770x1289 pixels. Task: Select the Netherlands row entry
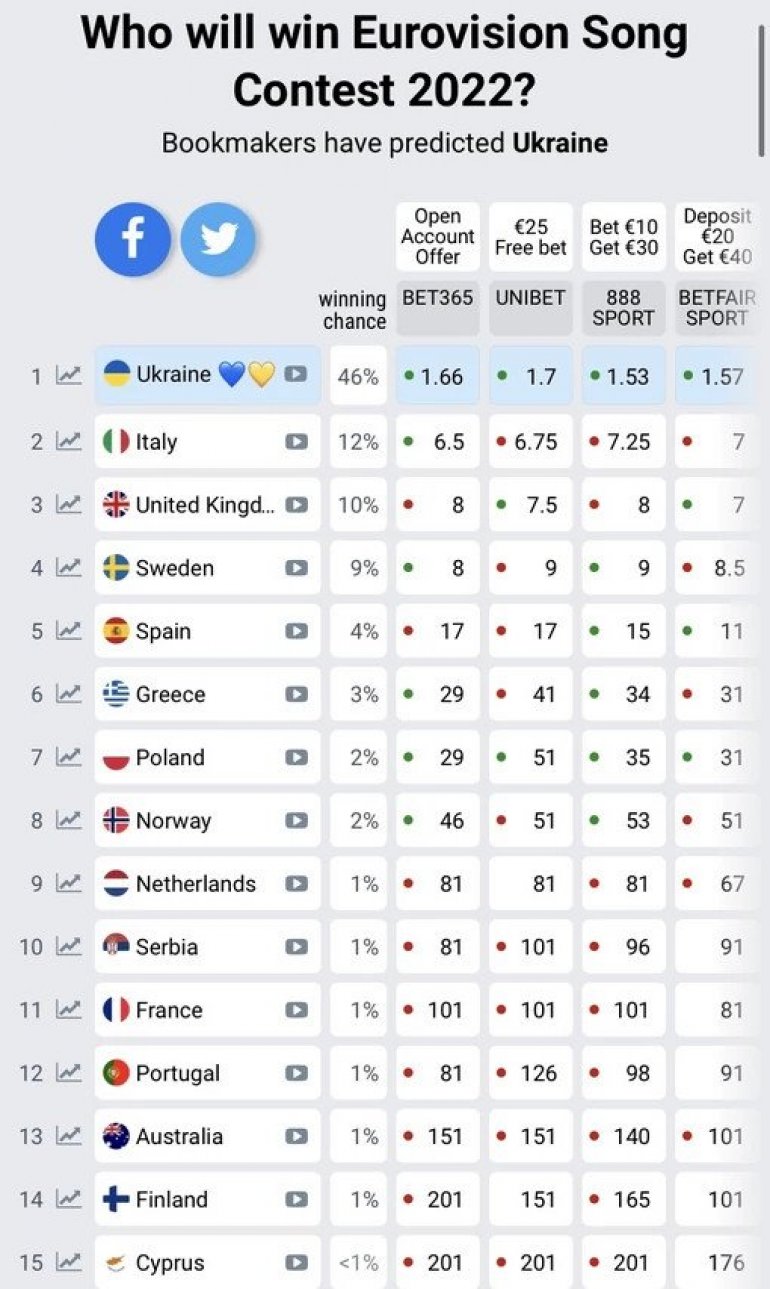pyautogui.click(x=207, y=884)
